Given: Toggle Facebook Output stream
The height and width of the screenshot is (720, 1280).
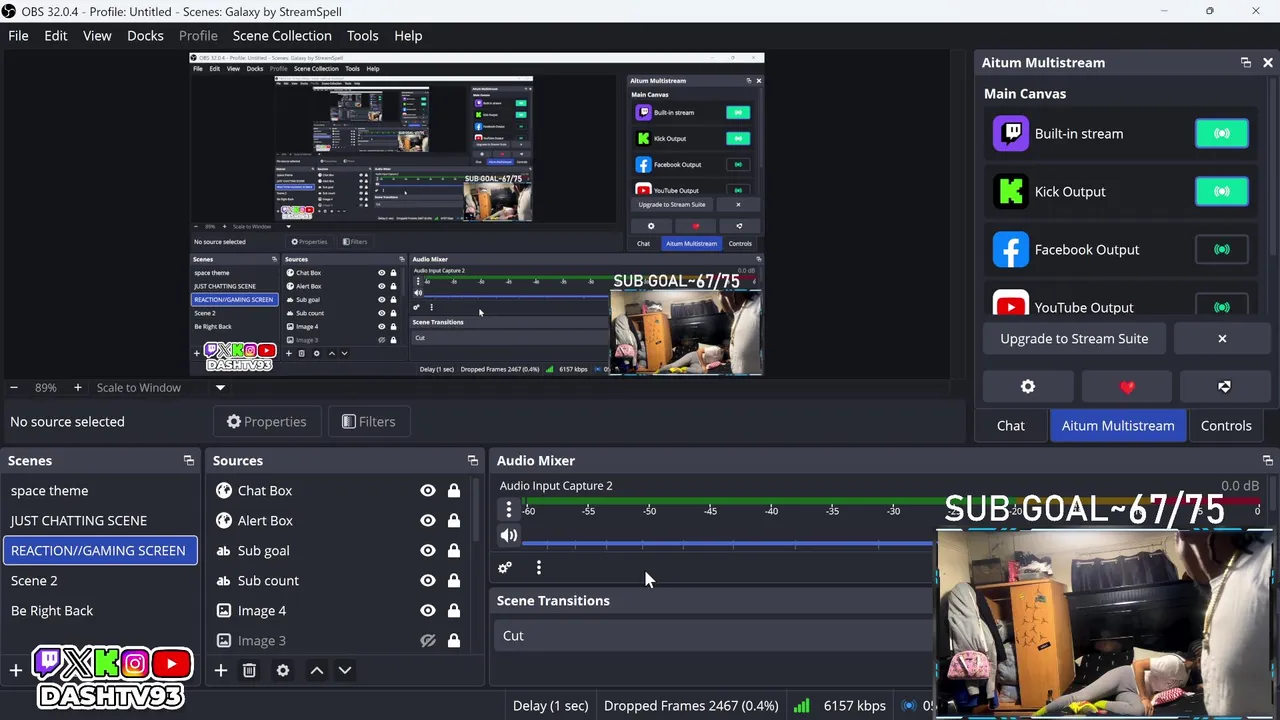Looking at the screenshot, I should click(1222, 249).
